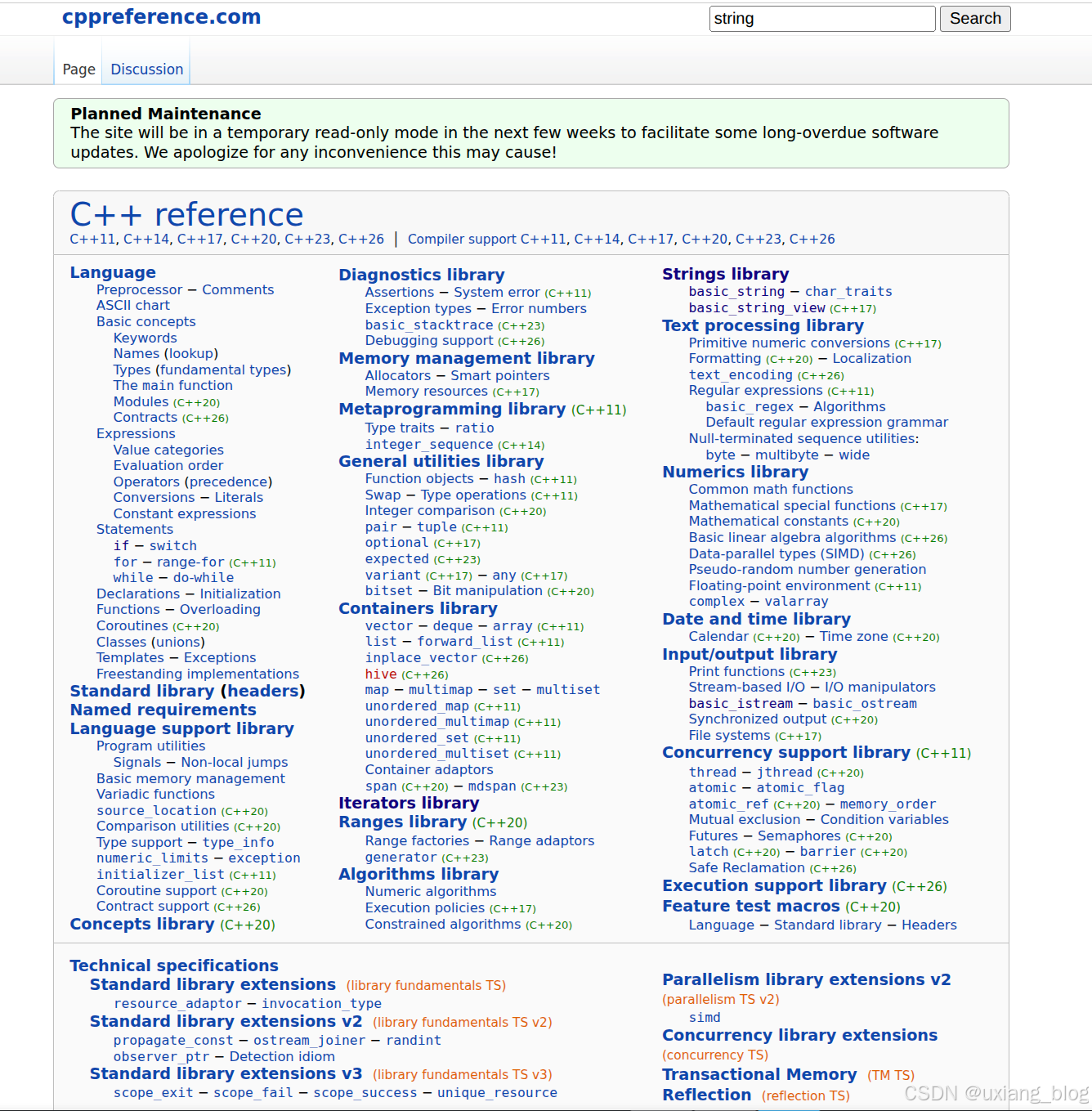Viewport: 1092px width, 1111px height.
Task: Open the Pseudo-random number generation link
Action: pos(808,569)
